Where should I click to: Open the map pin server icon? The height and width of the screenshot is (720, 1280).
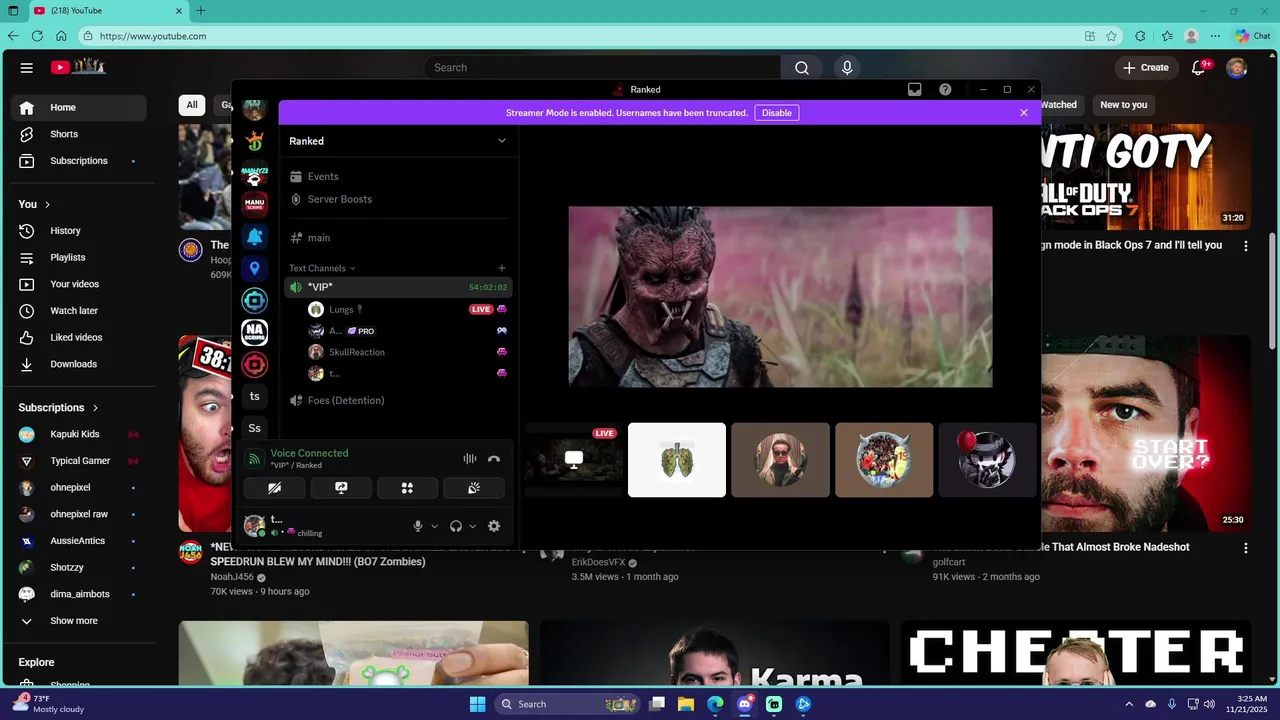point(255,268)
